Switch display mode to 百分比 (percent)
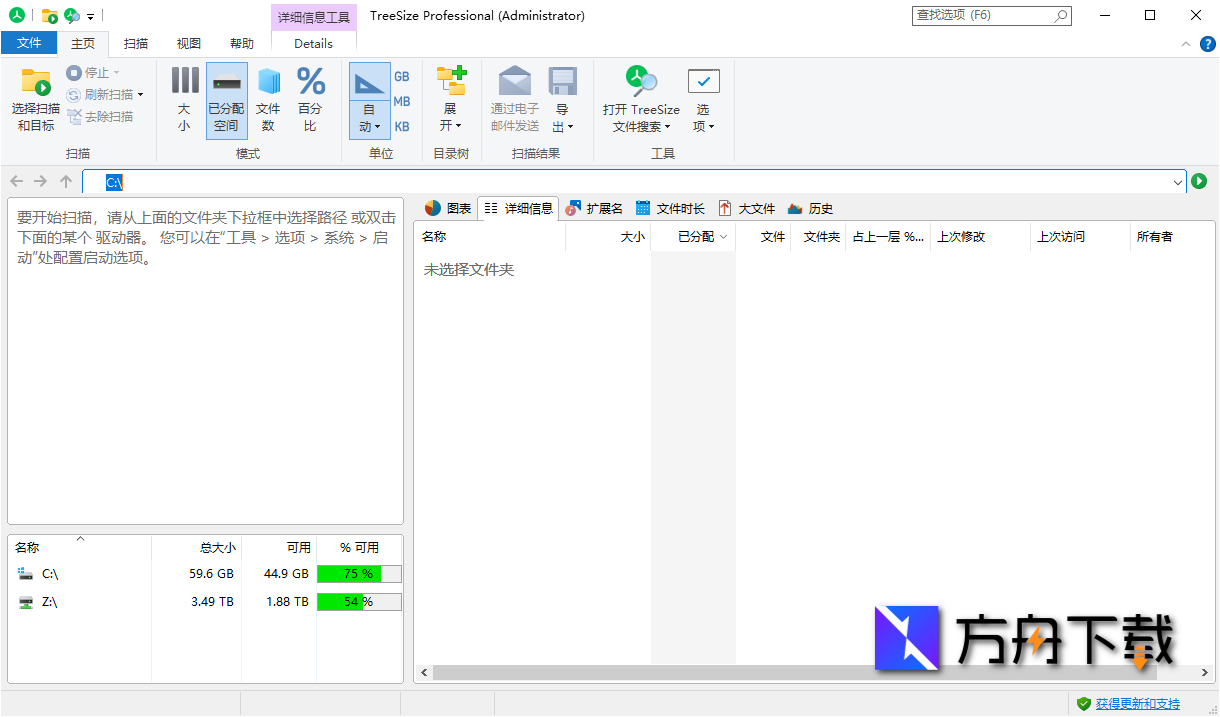1220x717 pixels. click(x=310, y=97)
